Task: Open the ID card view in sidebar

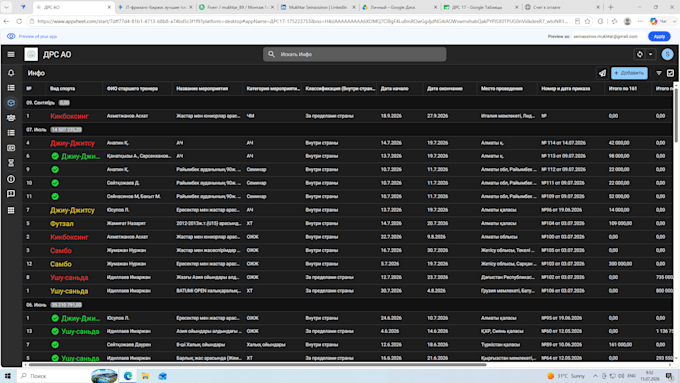Action: (11, 148)
